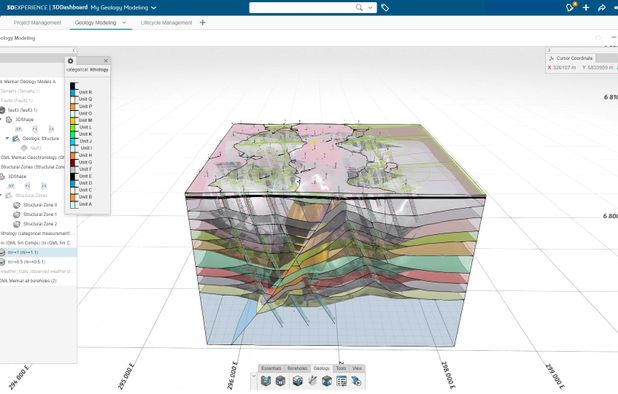Click the Structural Zone 2 icon
Image resolution: width=618 pixels, height=394 pixels.
[17, 224]
